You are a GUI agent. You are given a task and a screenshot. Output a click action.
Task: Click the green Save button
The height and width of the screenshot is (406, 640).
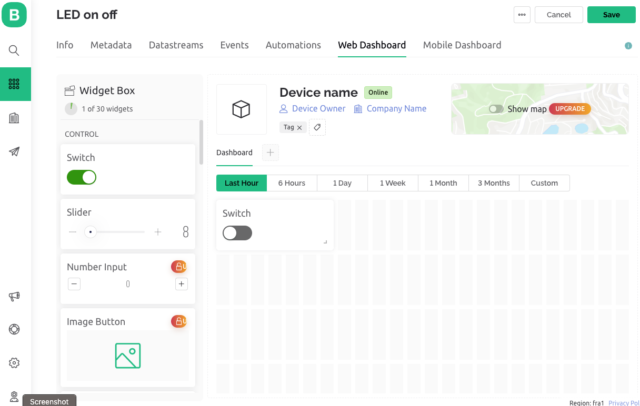point(610,15)
